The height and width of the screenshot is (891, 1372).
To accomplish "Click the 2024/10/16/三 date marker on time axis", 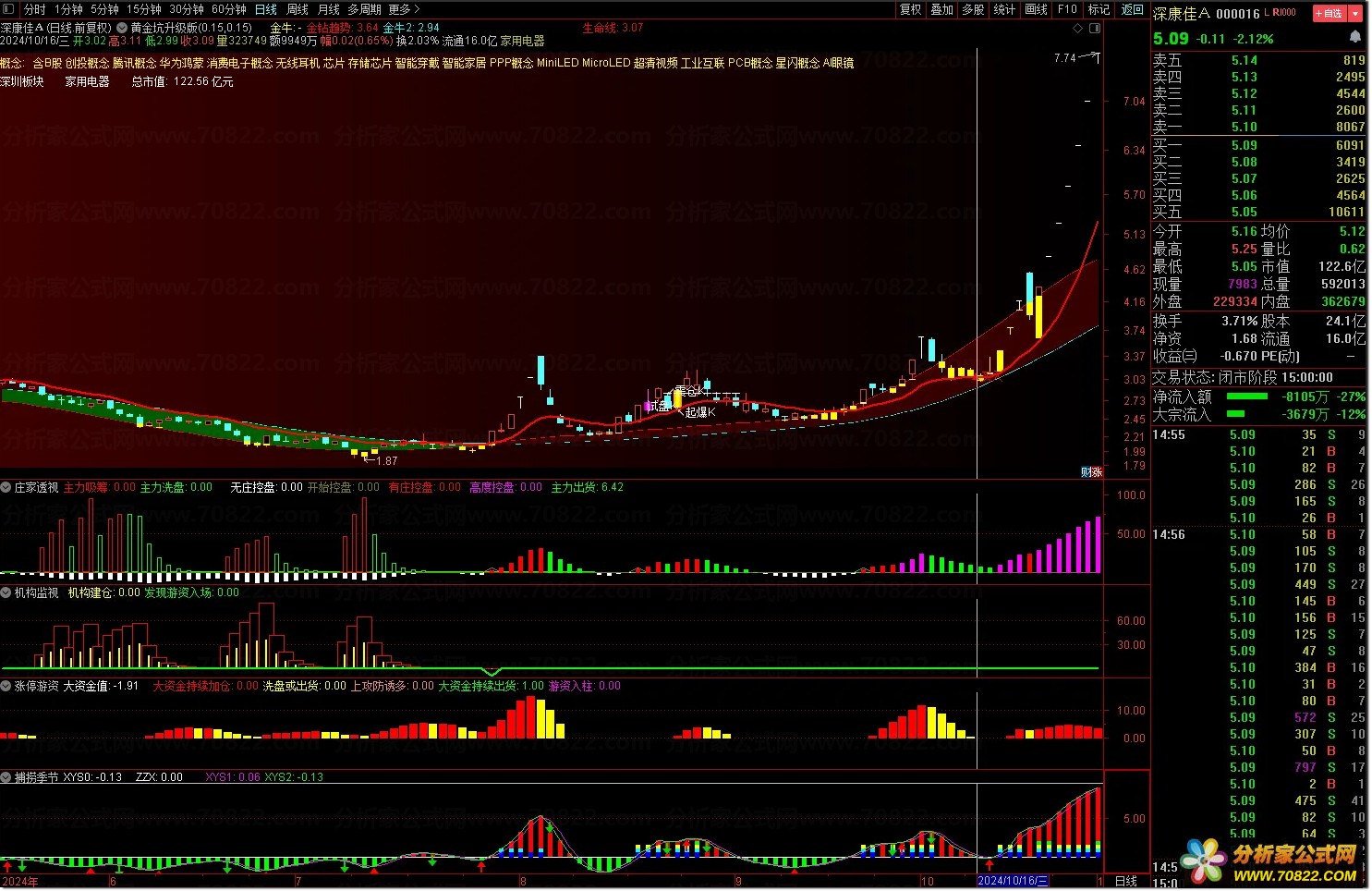I will [1014, 881].
